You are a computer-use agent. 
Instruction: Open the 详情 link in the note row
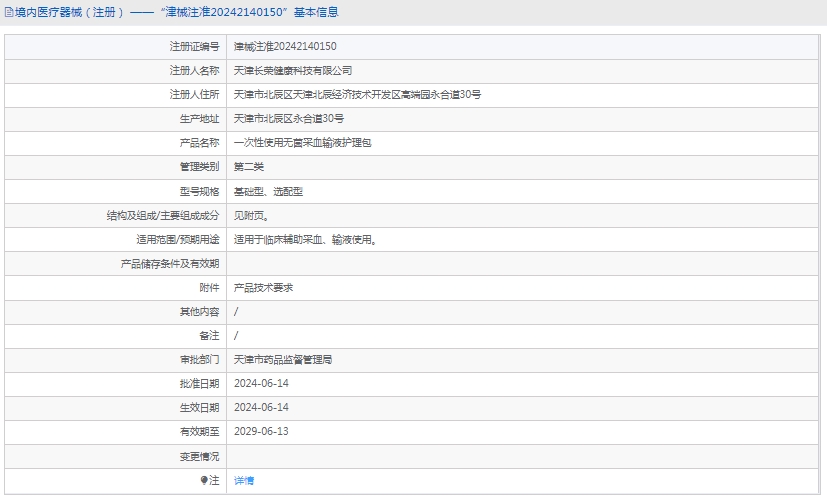244,480
